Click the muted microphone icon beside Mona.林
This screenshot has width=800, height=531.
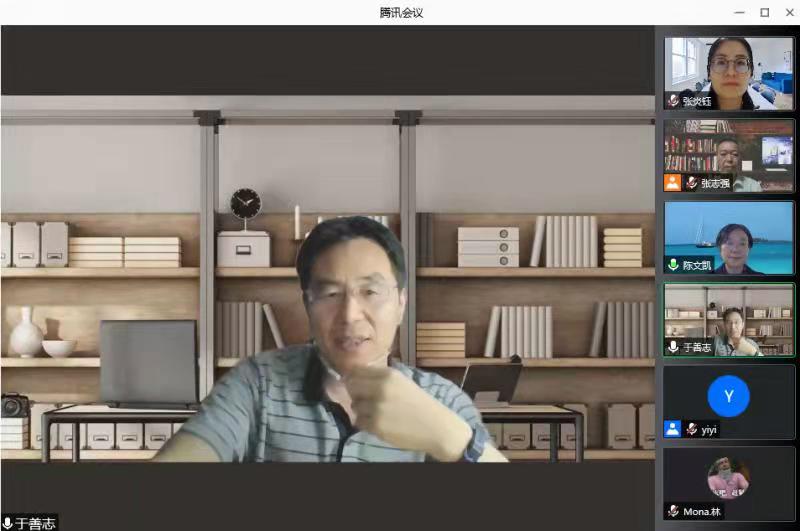click(x=673, y=511)
